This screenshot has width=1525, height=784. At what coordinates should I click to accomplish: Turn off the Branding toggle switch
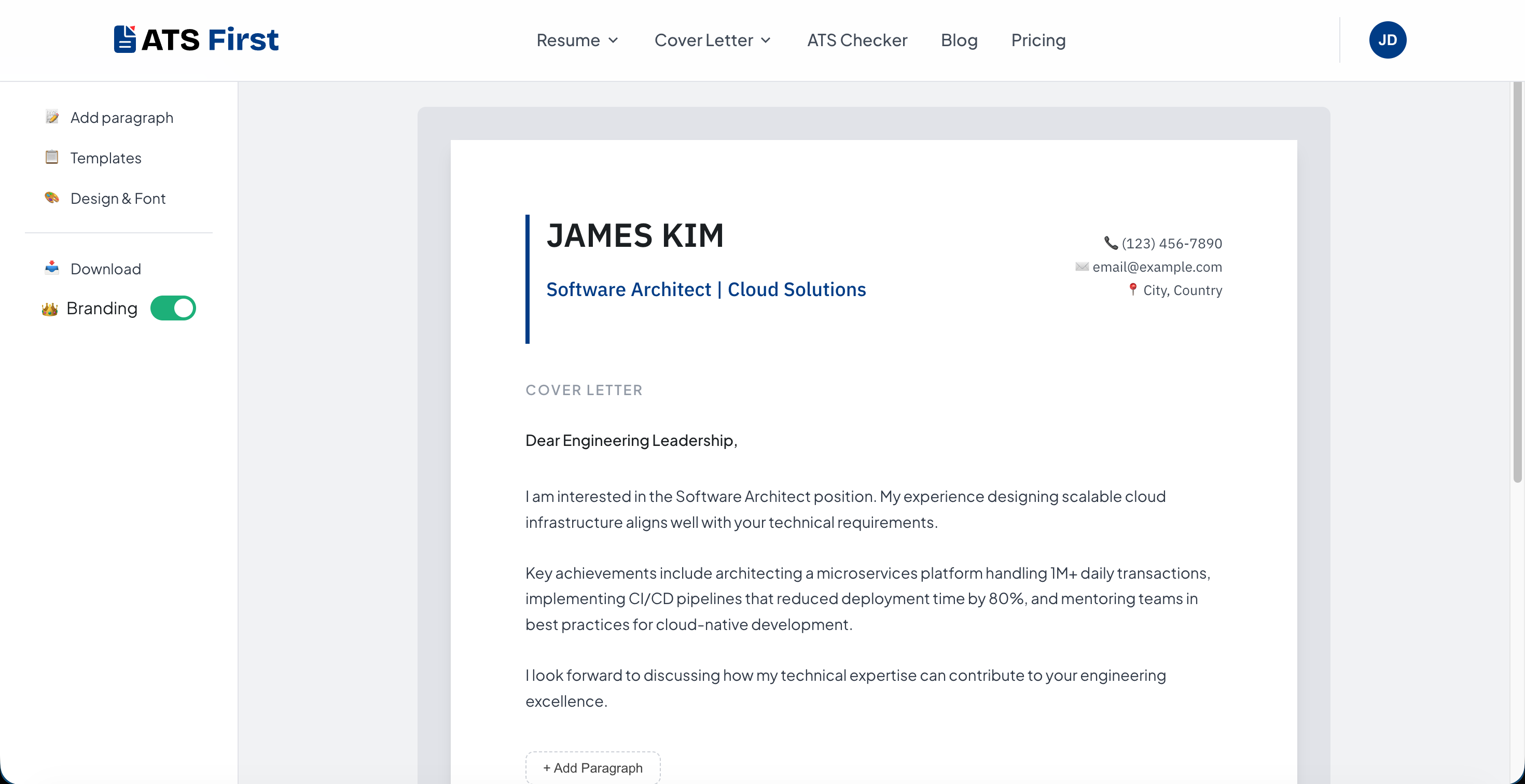pos(173,309)
